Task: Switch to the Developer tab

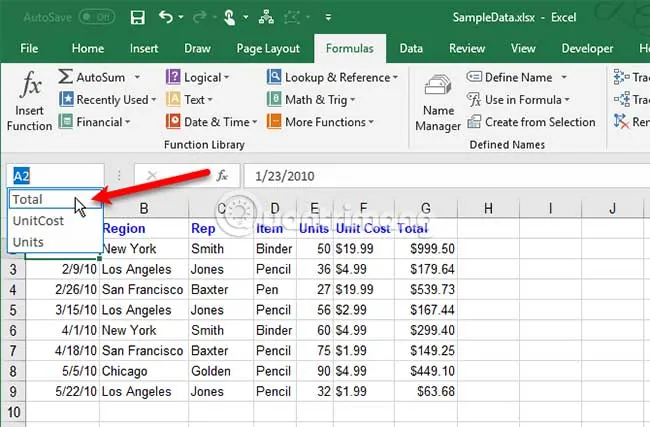Action: pyautogui.click(x=587, y=49)
